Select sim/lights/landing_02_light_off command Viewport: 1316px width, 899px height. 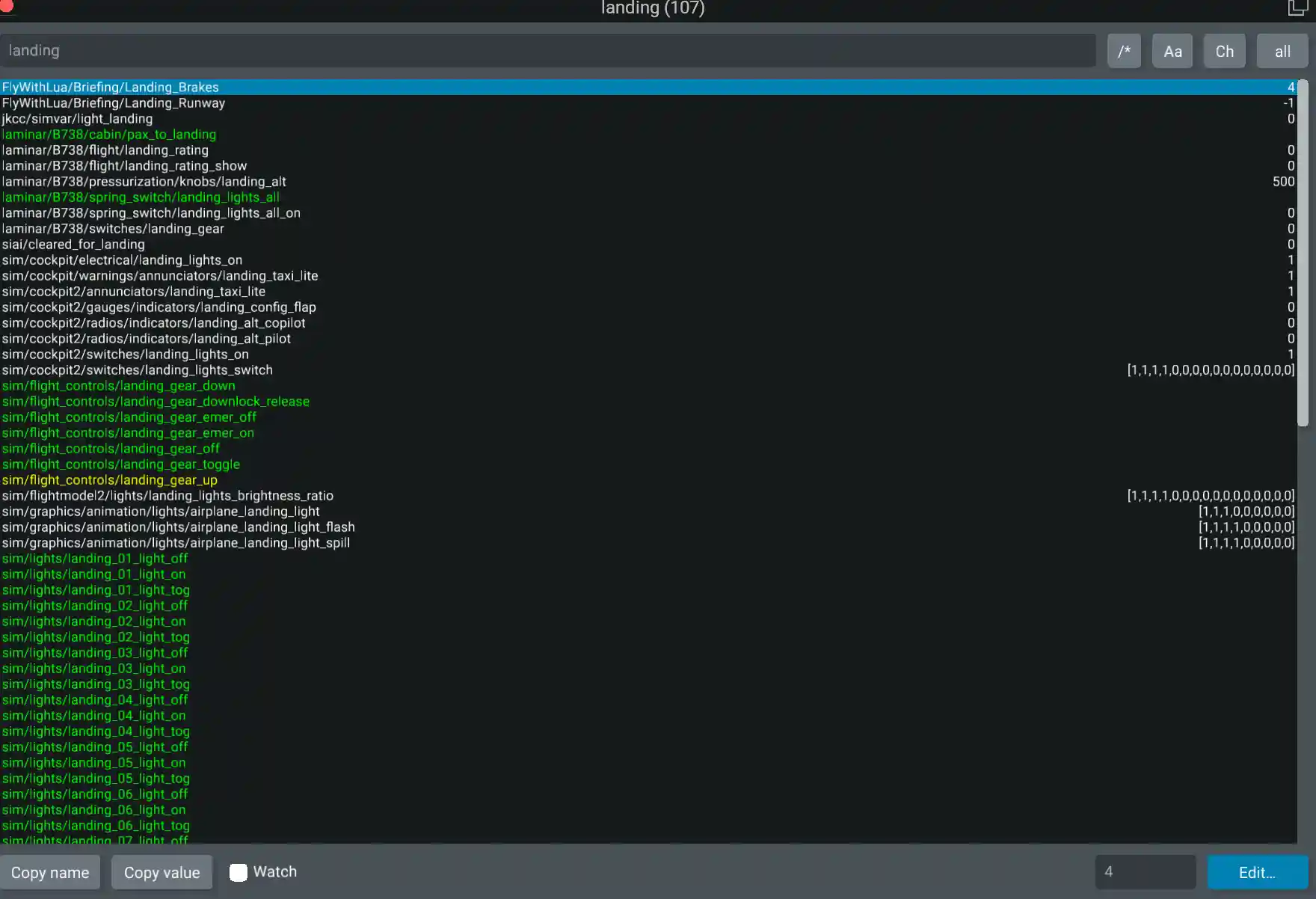coord(648,605)
